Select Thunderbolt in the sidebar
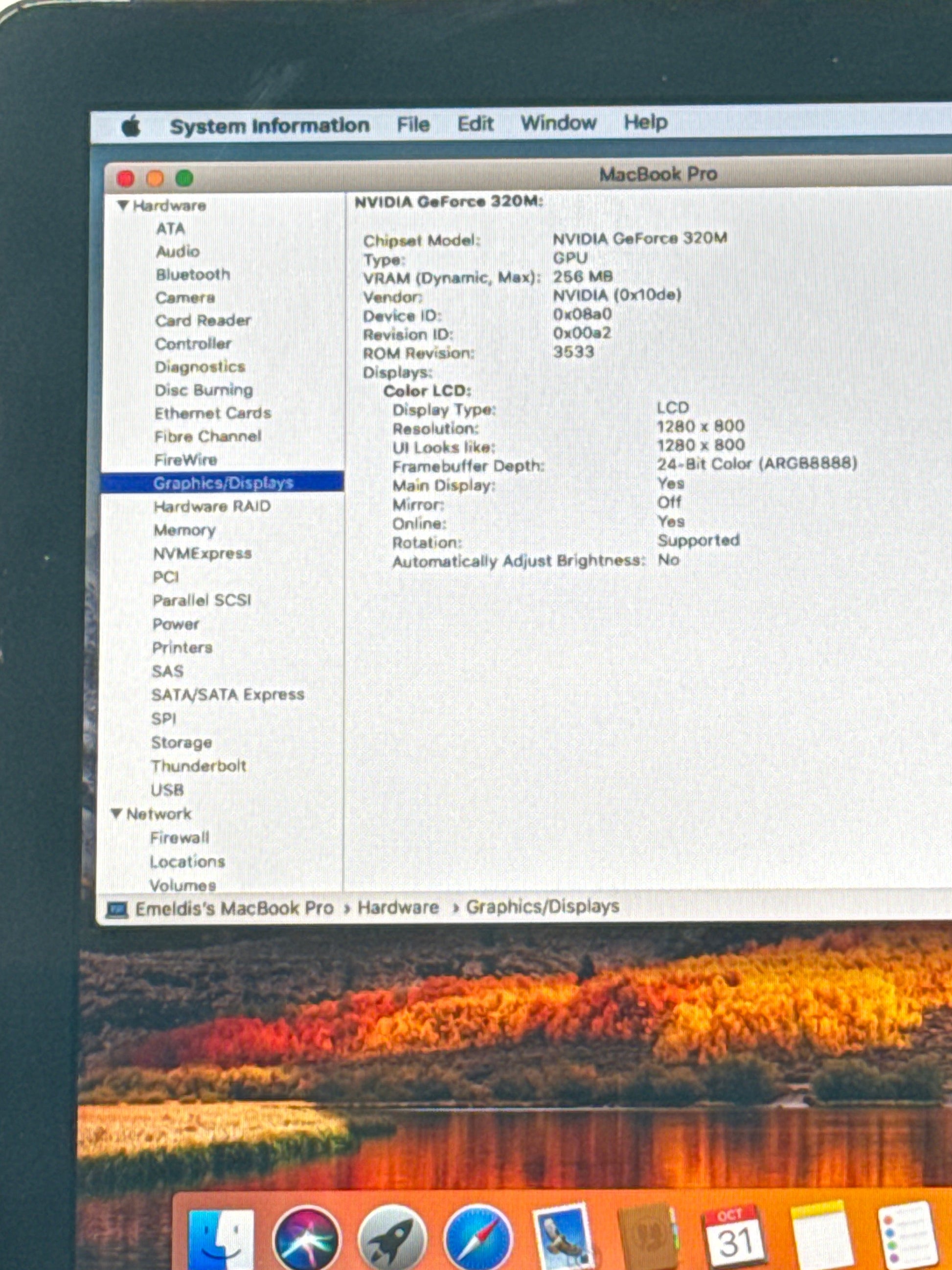This screenshot has width=952, height=1270. point(199,766)
